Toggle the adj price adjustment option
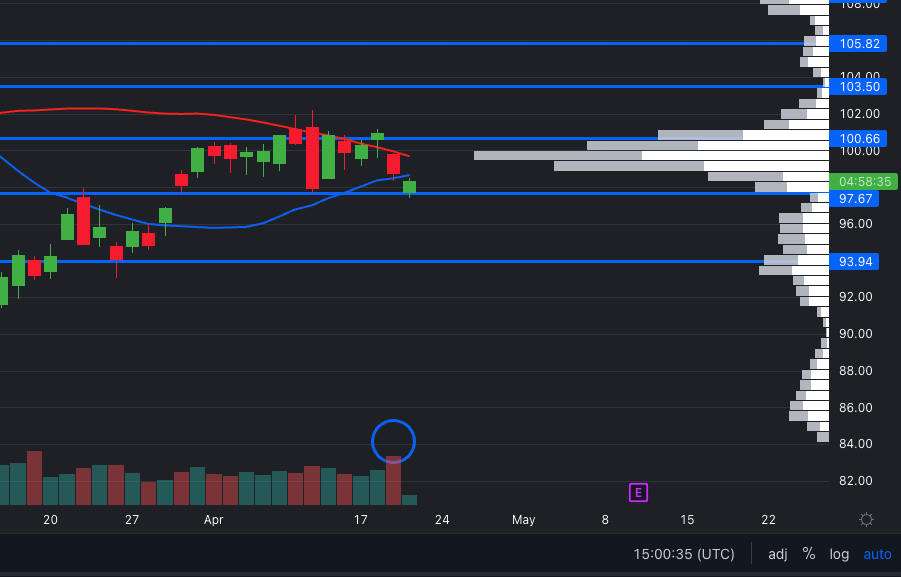The image size is (901, 577). [777, 555]
